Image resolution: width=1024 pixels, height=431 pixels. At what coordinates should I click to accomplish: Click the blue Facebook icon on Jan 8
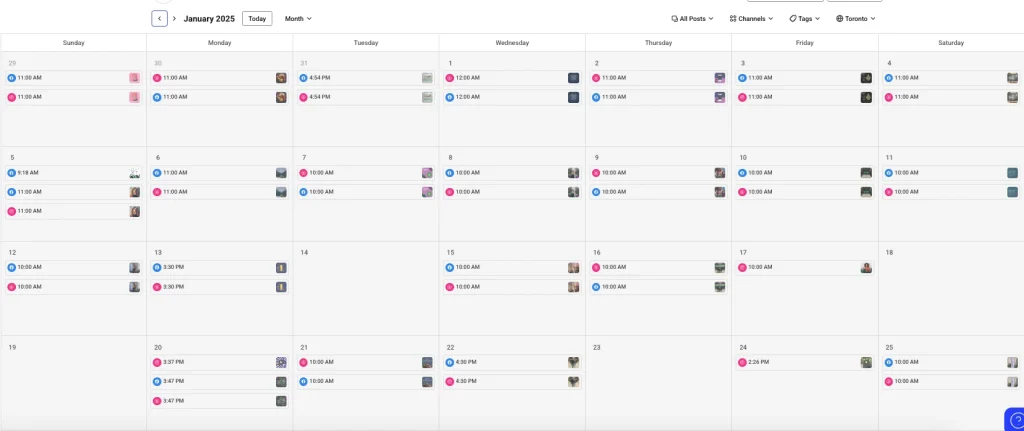pyautogui.click(x=449, y=173)
